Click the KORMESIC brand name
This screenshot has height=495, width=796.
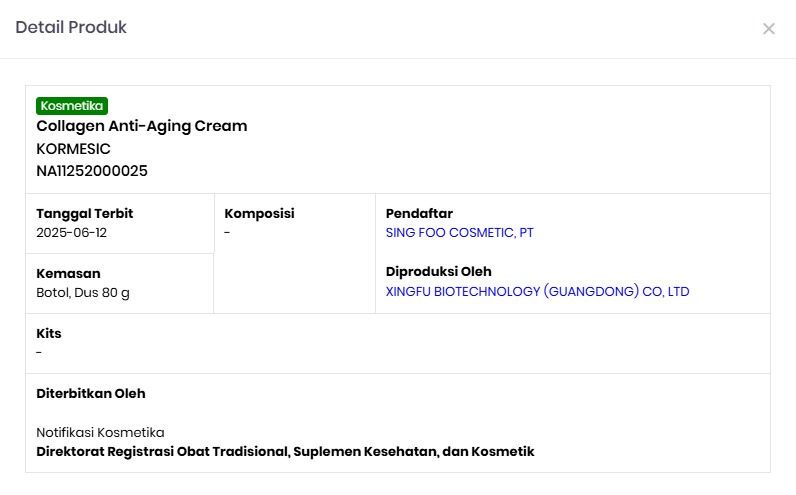pyautogui.click(x=73, y=149)
